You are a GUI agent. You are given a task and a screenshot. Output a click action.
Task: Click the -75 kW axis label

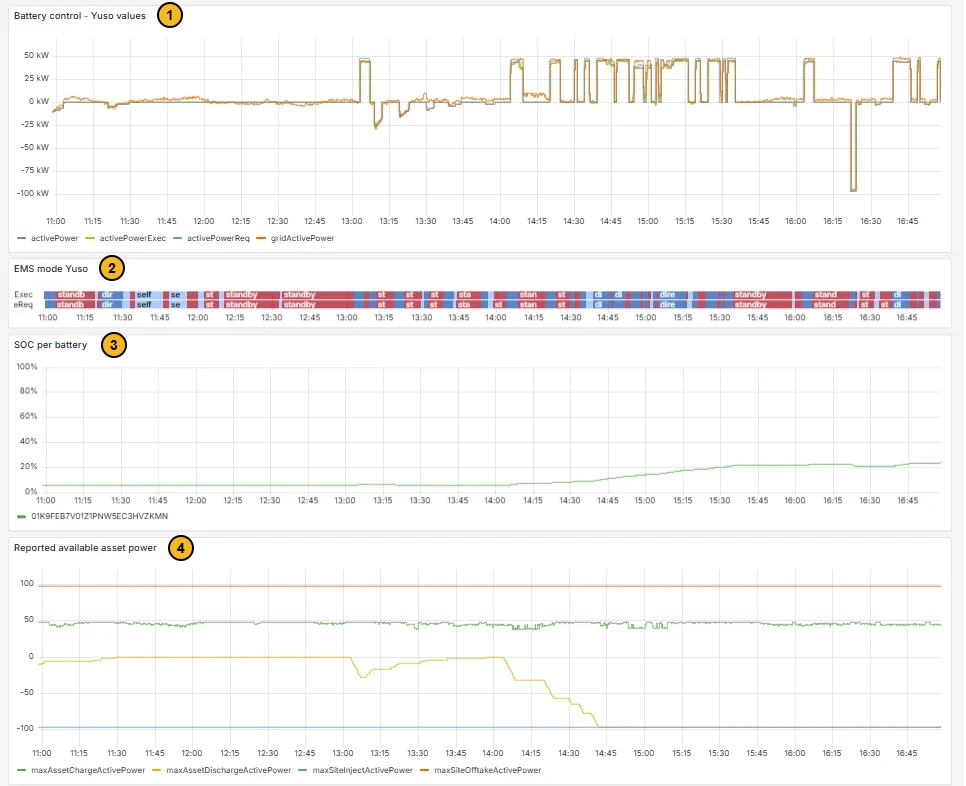[35, 170]
